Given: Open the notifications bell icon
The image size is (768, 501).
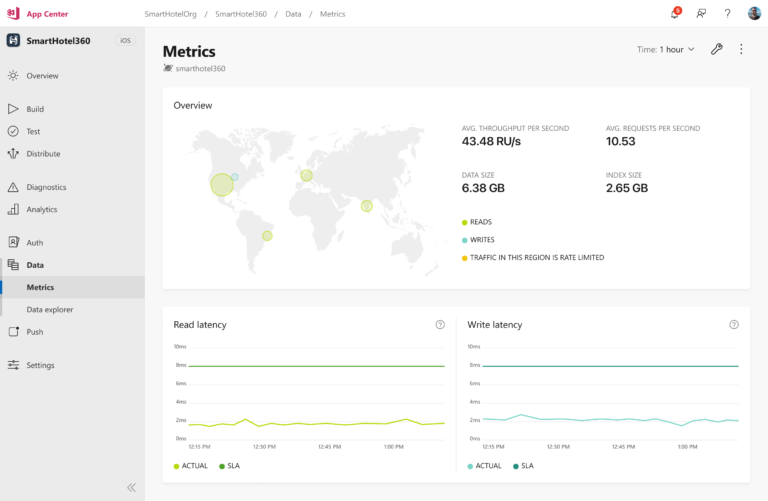Looking at the screenshot, I should click(675, 13).
